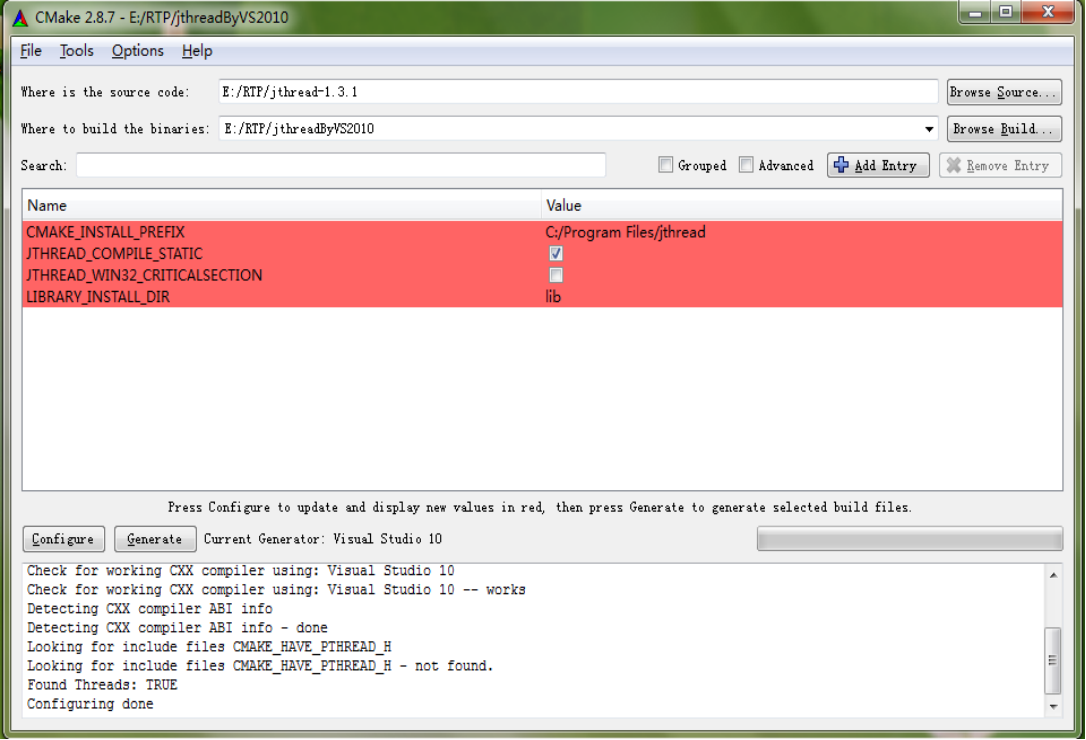Viewport: 1086px width, 740px height.
Task: Minimize the CMake window
Action: point(975,12)
